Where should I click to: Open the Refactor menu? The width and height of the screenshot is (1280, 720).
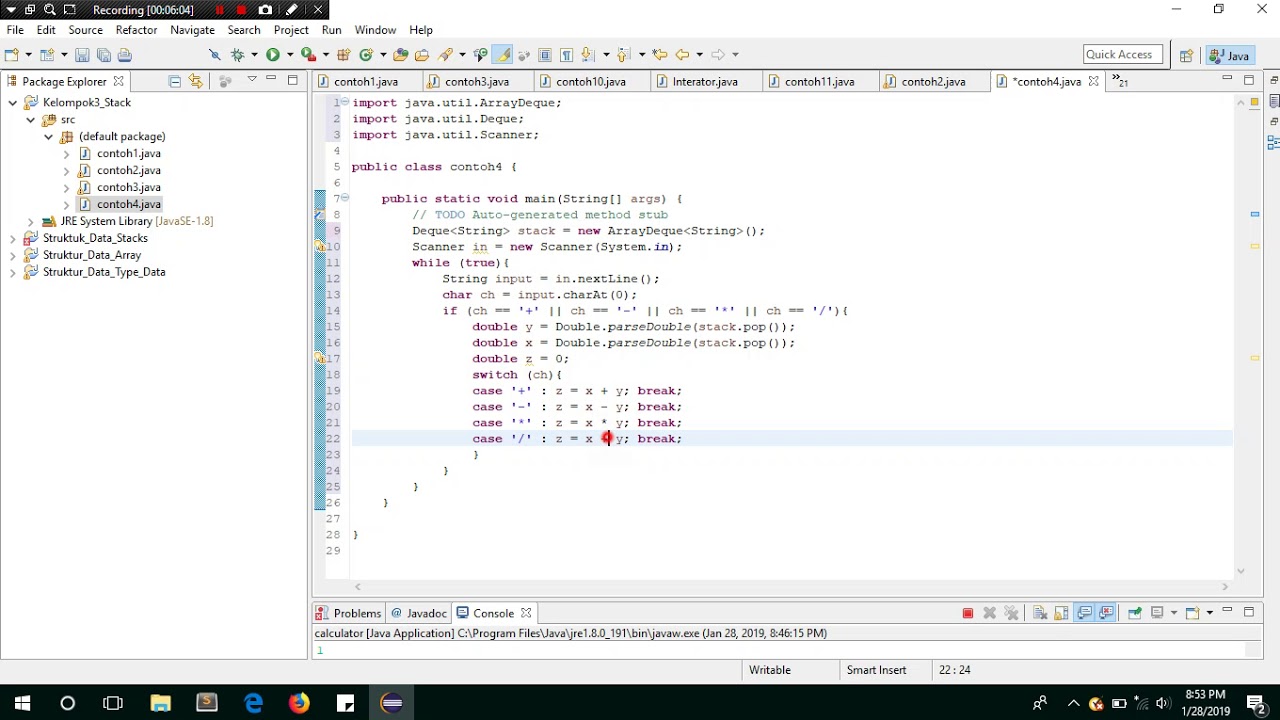click(136, 30)
